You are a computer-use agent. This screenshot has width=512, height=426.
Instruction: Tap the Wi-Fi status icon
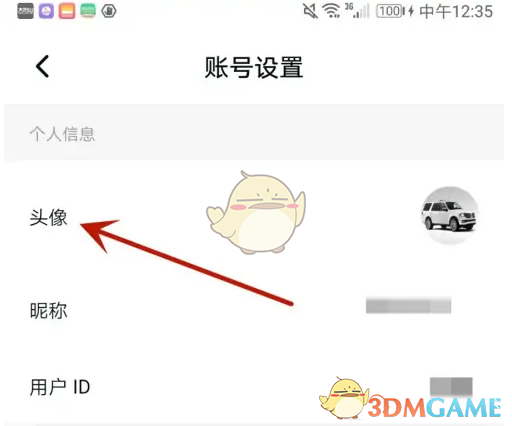[x=331, y=11]
